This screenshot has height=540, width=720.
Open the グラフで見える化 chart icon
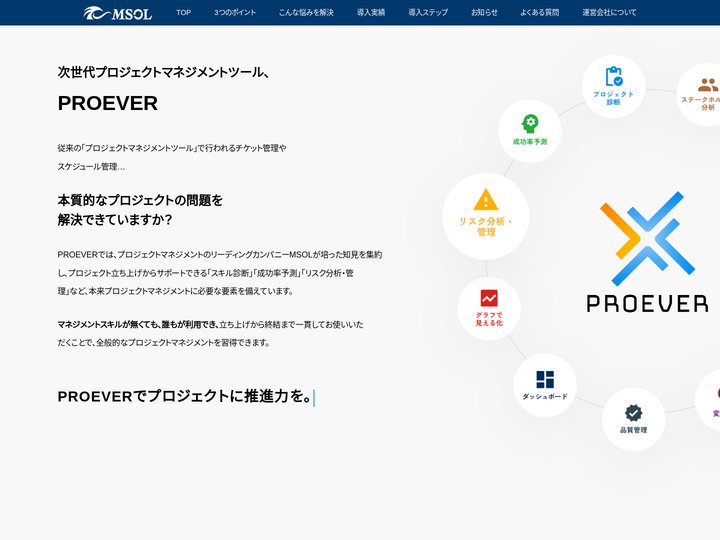[489, 298]
